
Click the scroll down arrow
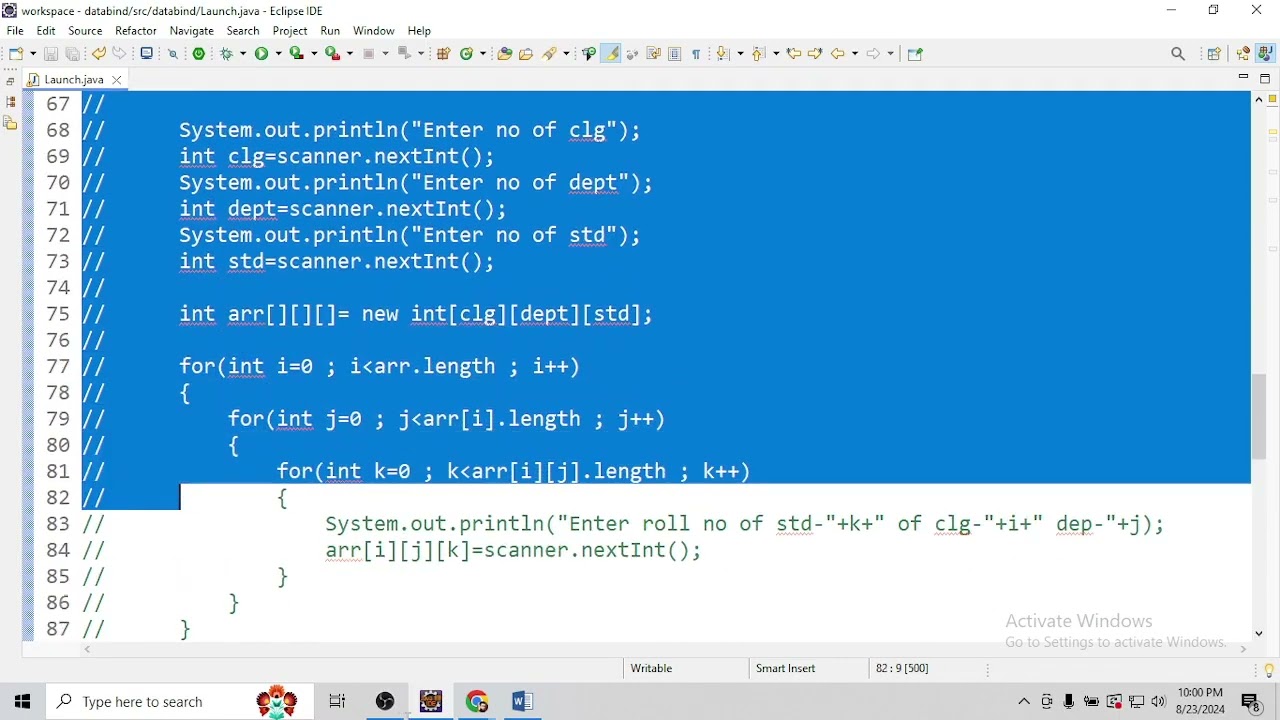tap(1260, 634)
